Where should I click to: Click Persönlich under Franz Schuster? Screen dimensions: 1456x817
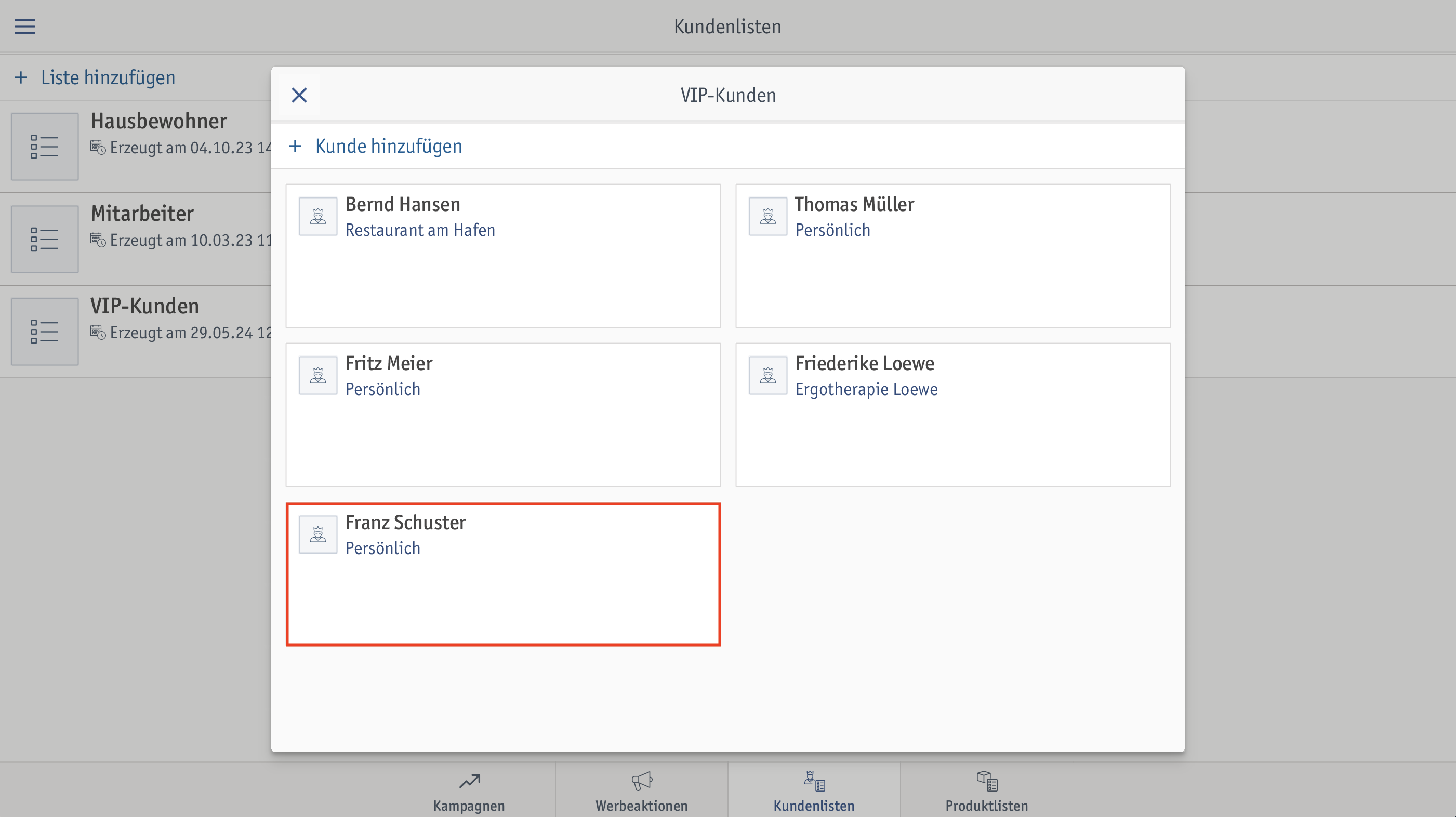click(x=382, y=548)
